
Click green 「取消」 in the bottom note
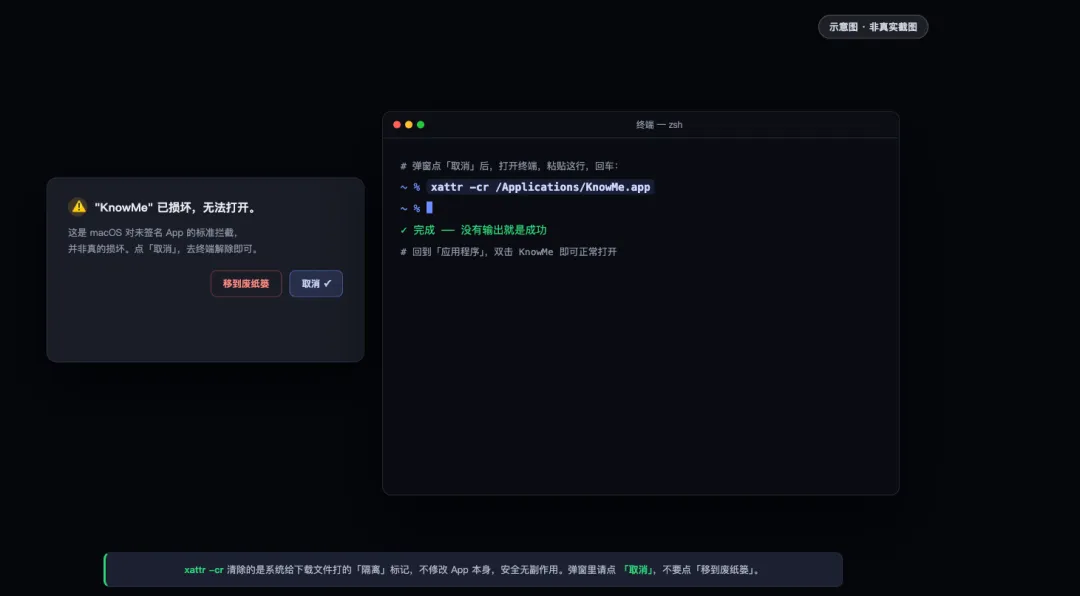(x=638, y=570)
